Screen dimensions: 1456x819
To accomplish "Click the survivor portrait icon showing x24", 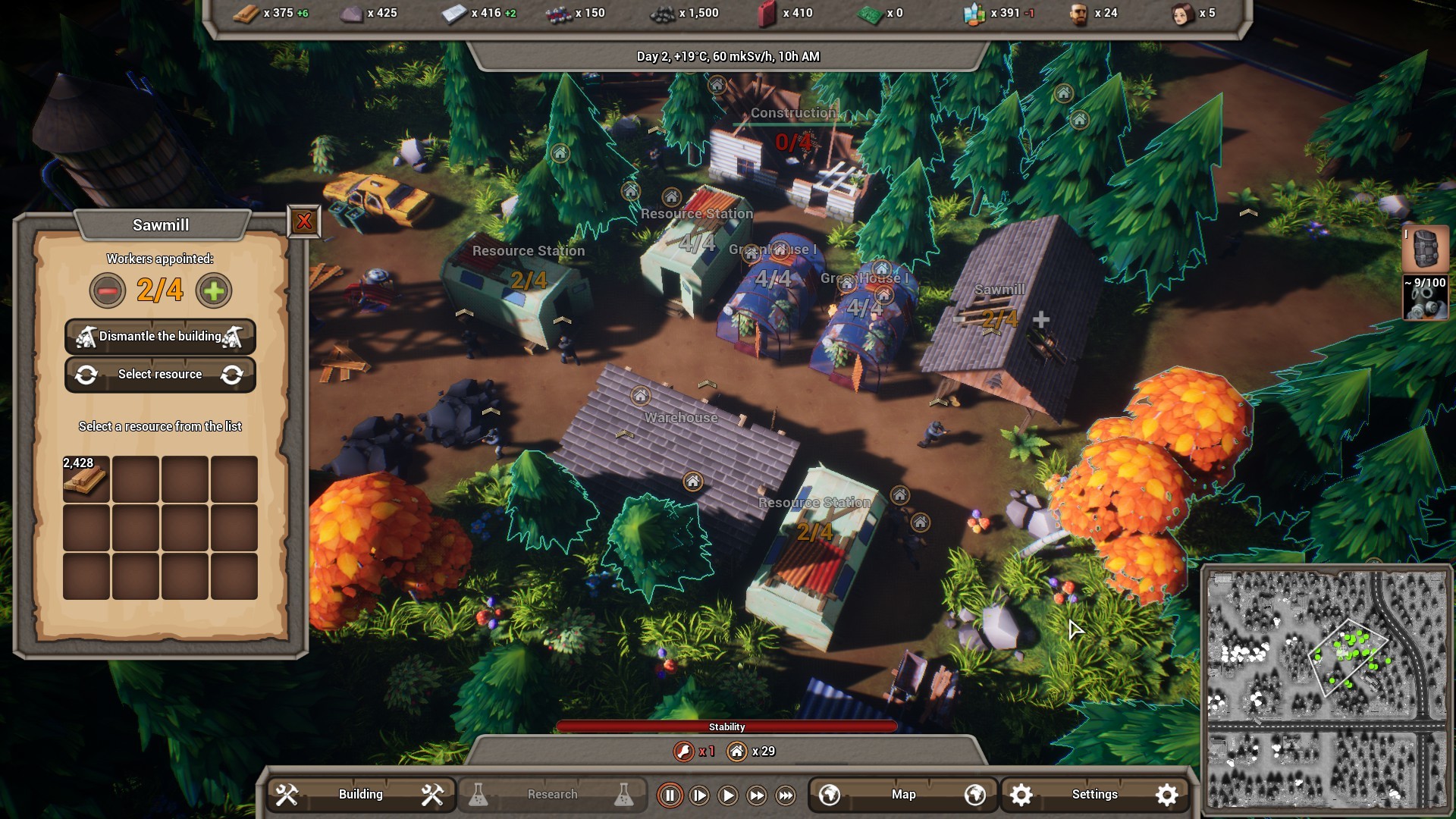I will 1077,13.
